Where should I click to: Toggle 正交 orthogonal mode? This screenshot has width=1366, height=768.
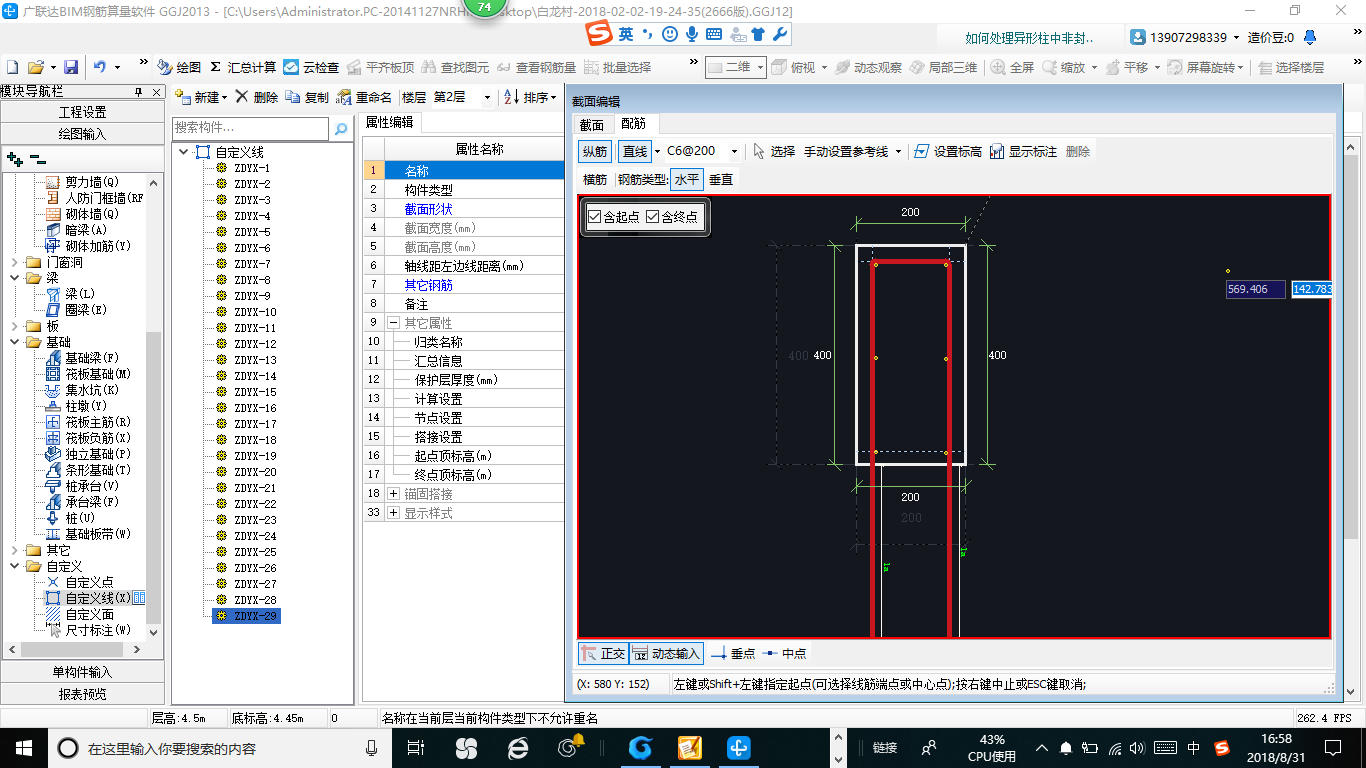(x=603, y=653)
